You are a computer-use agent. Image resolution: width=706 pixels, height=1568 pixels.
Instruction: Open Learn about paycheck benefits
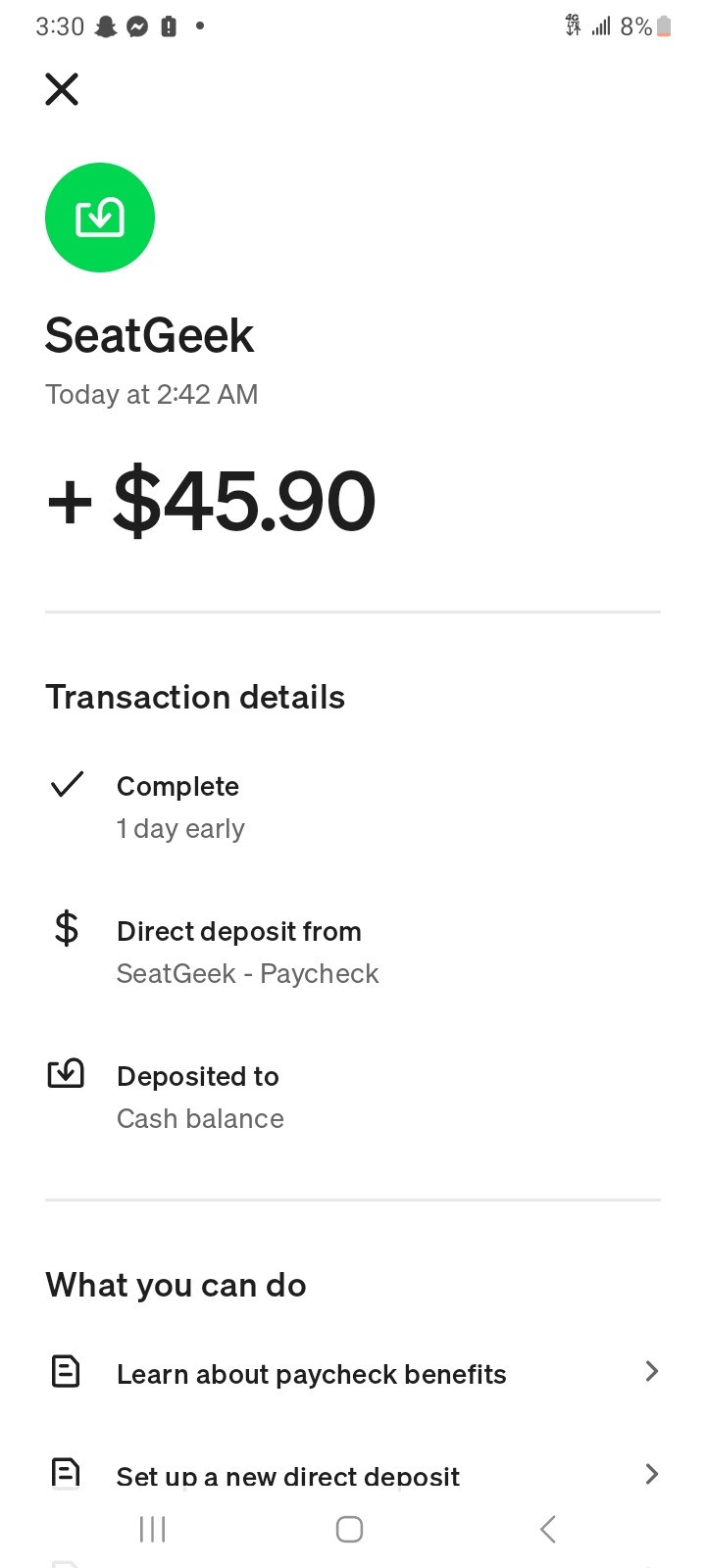coord(311,1374)
